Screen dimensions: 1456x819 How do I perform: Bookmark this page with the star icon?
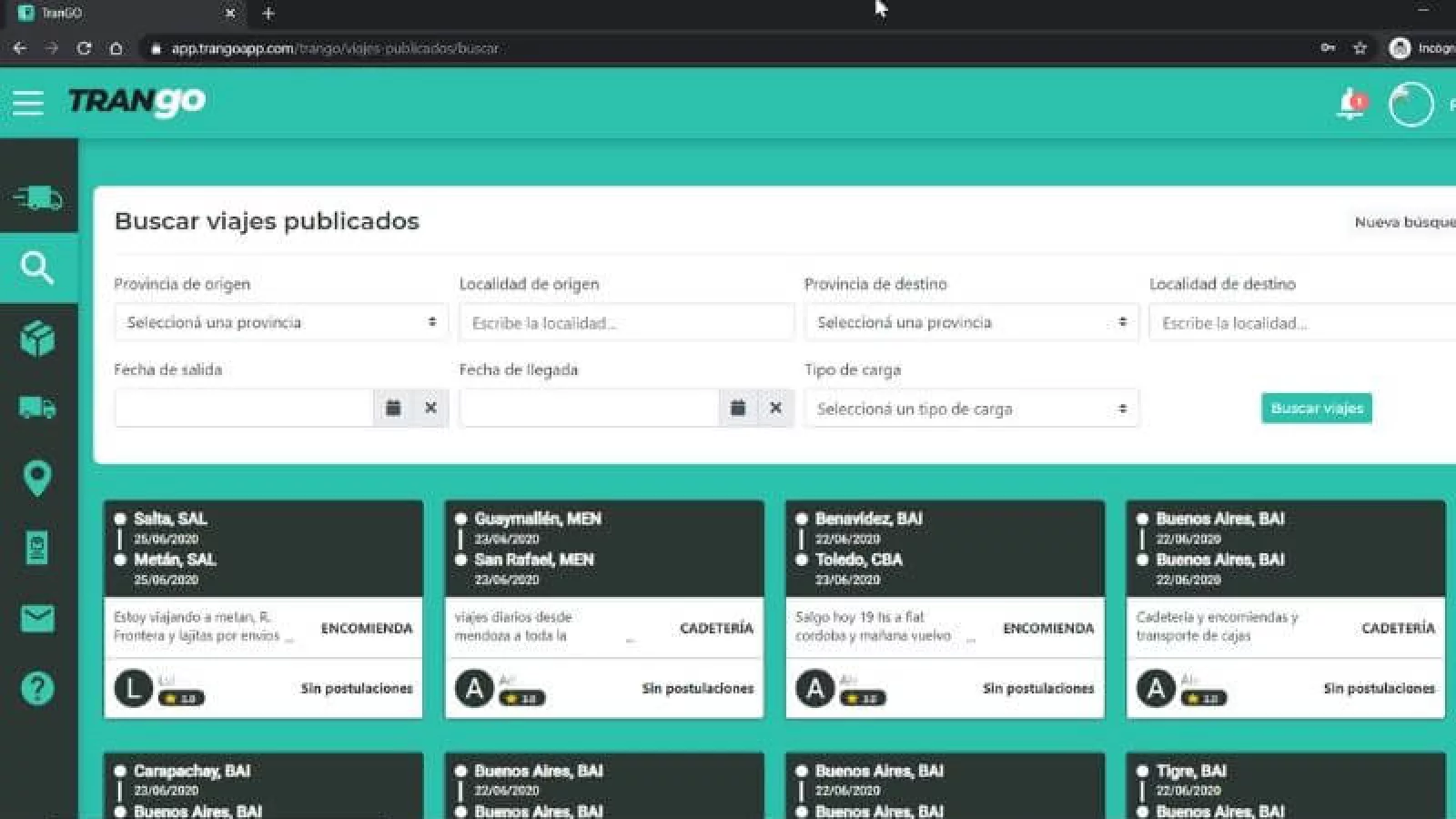[x=1360, y=48]
